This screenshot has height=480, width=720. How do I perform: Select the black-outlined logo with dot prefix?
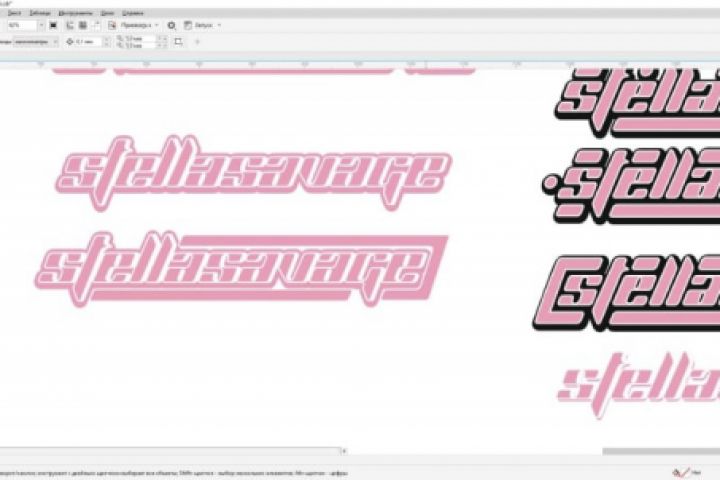[x=630, y=186]
